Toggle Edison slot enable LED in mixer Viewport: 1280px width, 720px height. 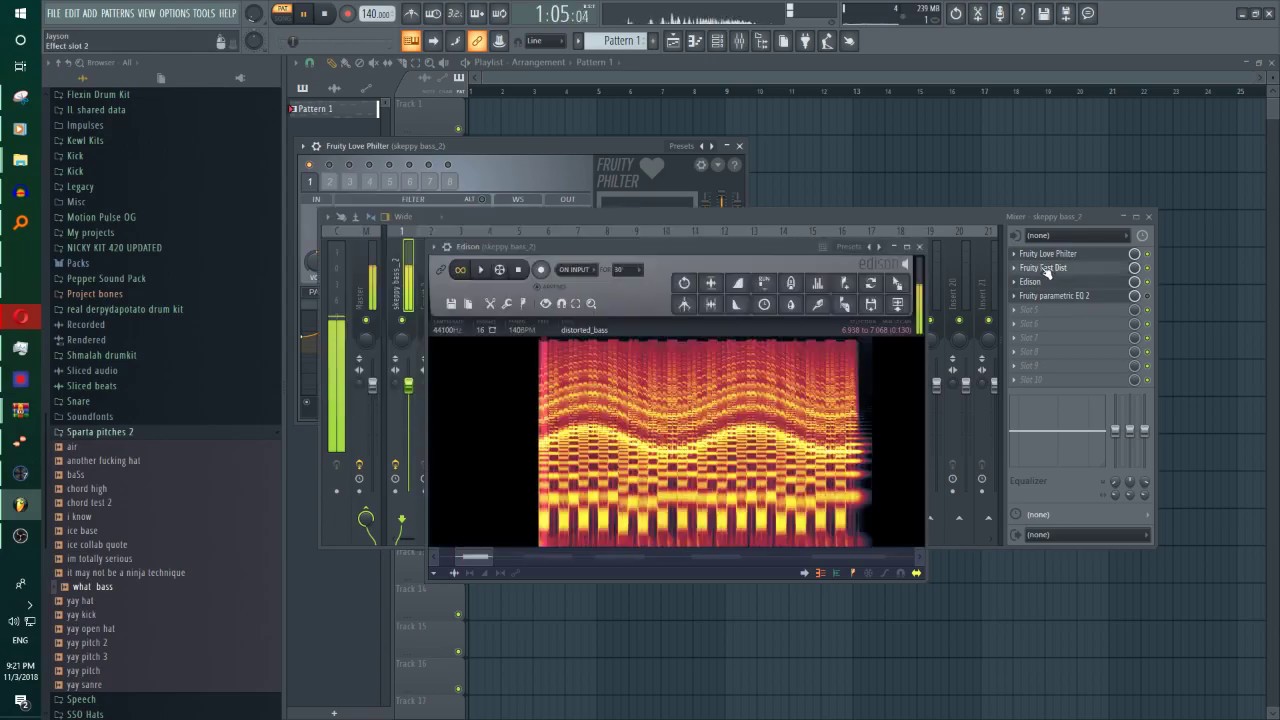(x=1147, y=282)
